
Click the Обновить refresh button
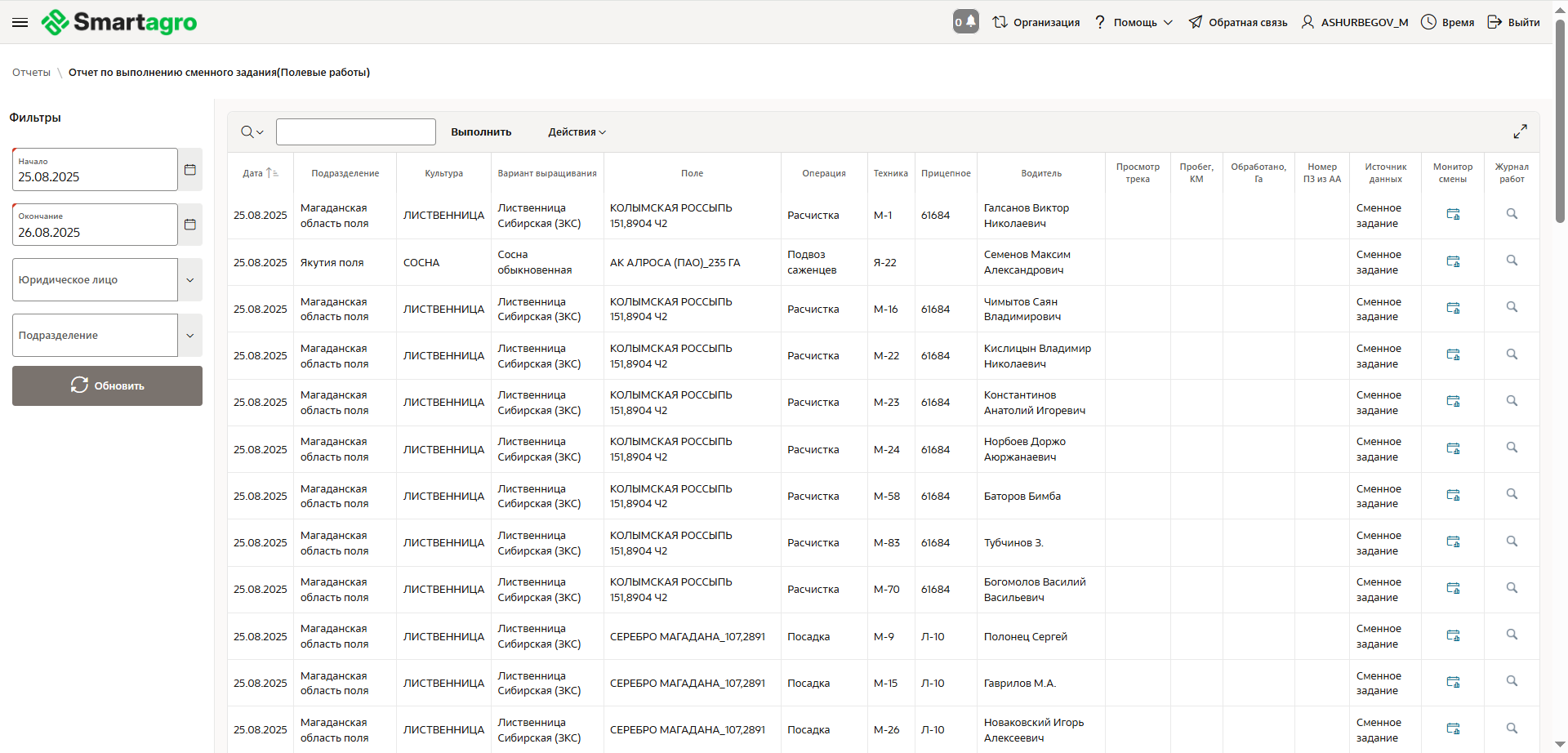pos(107,386)
